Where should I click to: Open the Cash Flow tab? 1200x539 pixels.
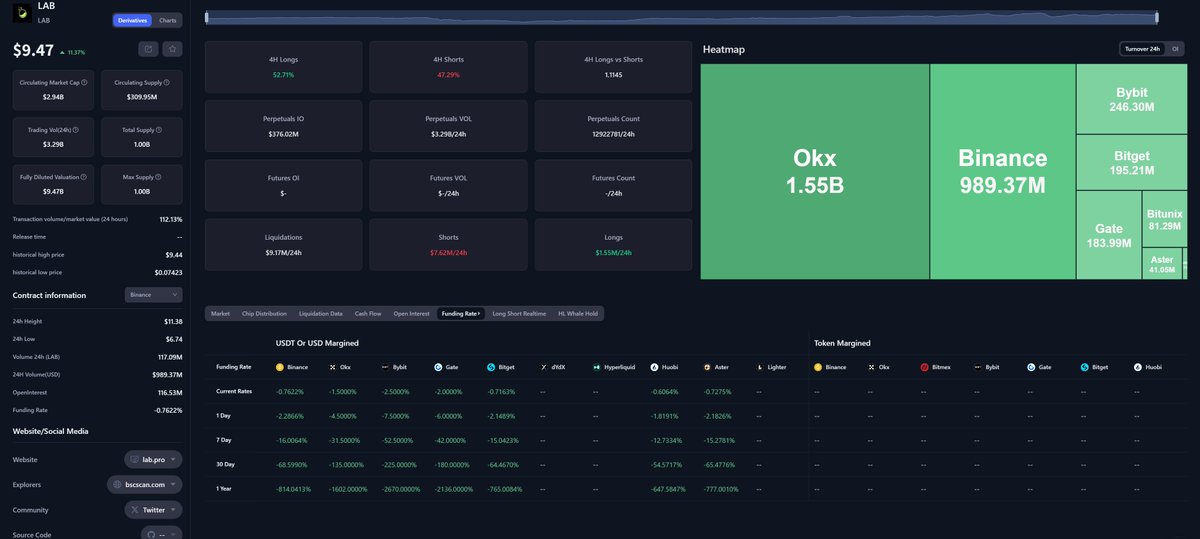368,313
